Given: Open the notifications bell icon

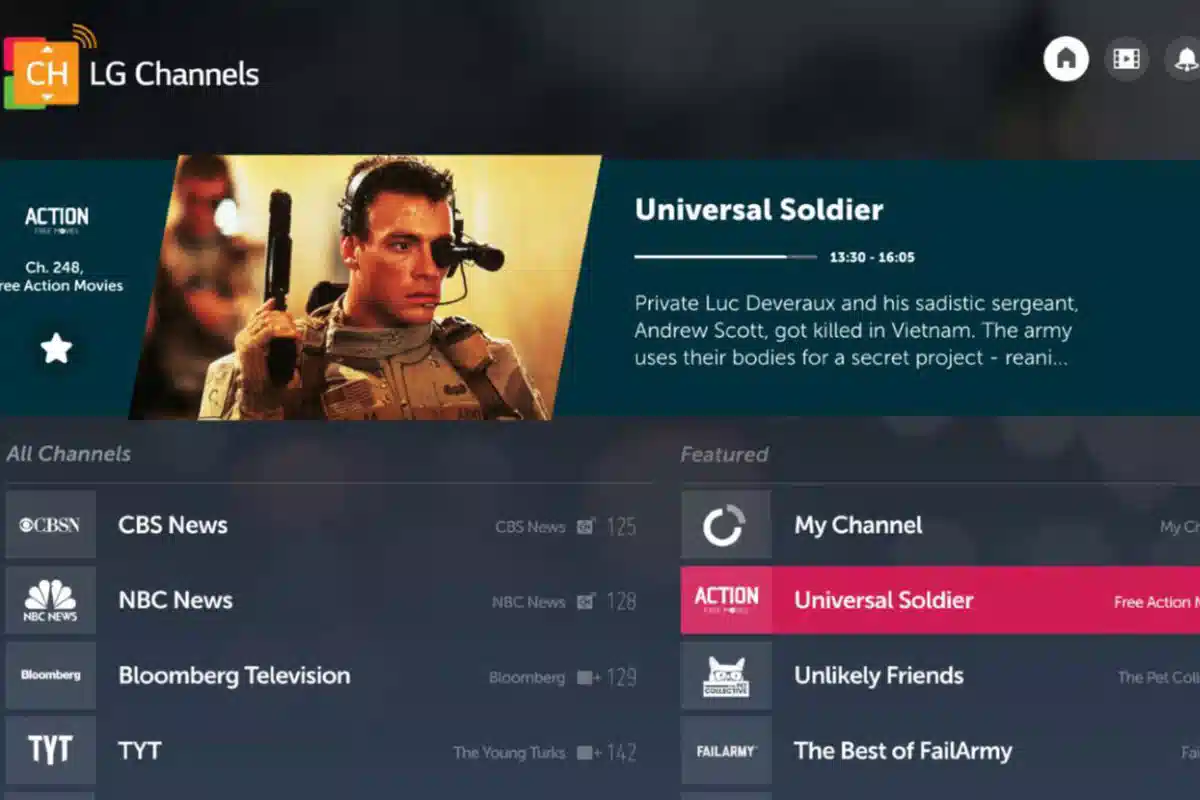Looking at the screenshot, I should click(1184, 59).
